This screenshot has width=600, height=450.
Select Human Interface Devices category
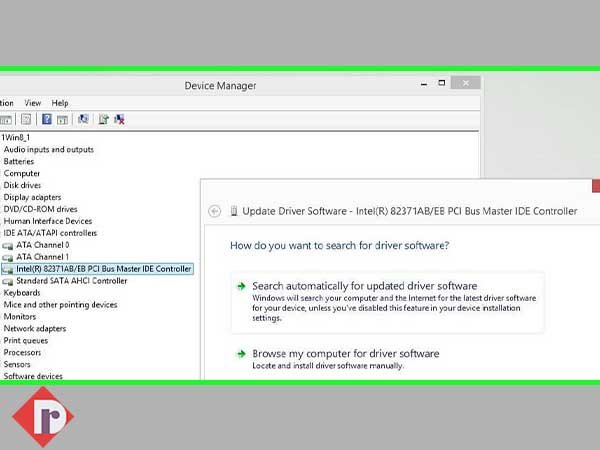[x=48, y=221]
